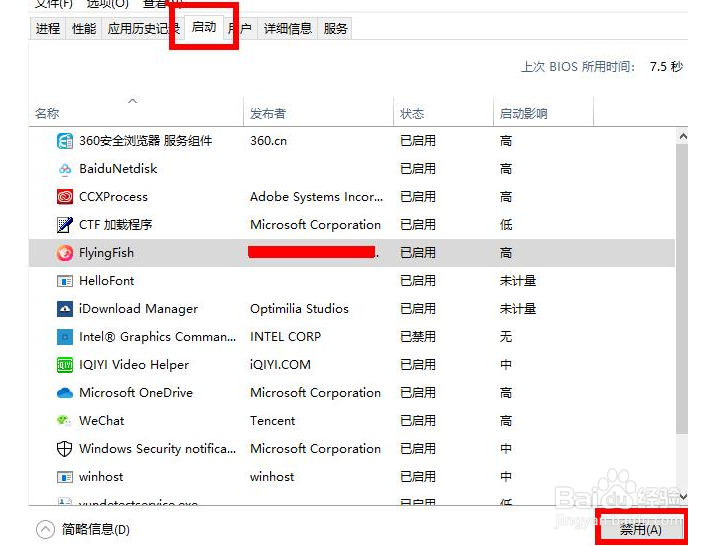Click the 360安全浏览器 服务组件 icon
Image resolution: width=723 pixels, height=546 pixels.
coord(65,141)
